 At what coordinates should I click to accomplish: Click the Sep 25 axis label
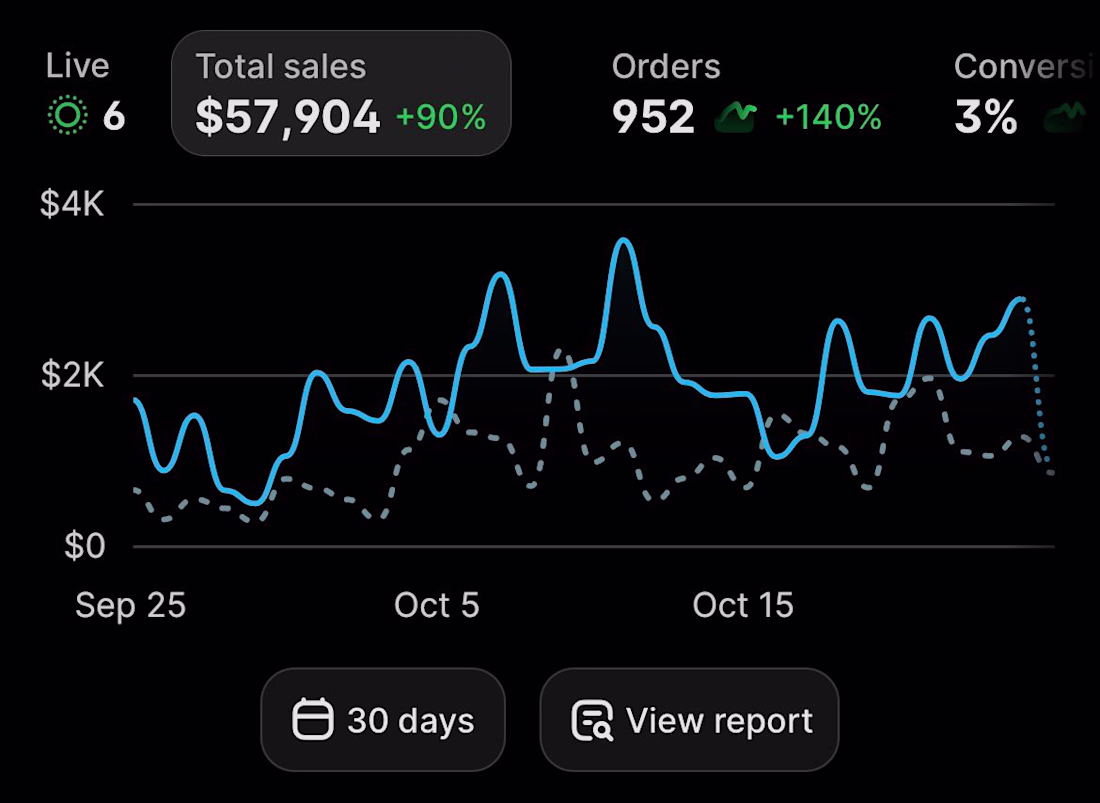(x=130, y=605)
